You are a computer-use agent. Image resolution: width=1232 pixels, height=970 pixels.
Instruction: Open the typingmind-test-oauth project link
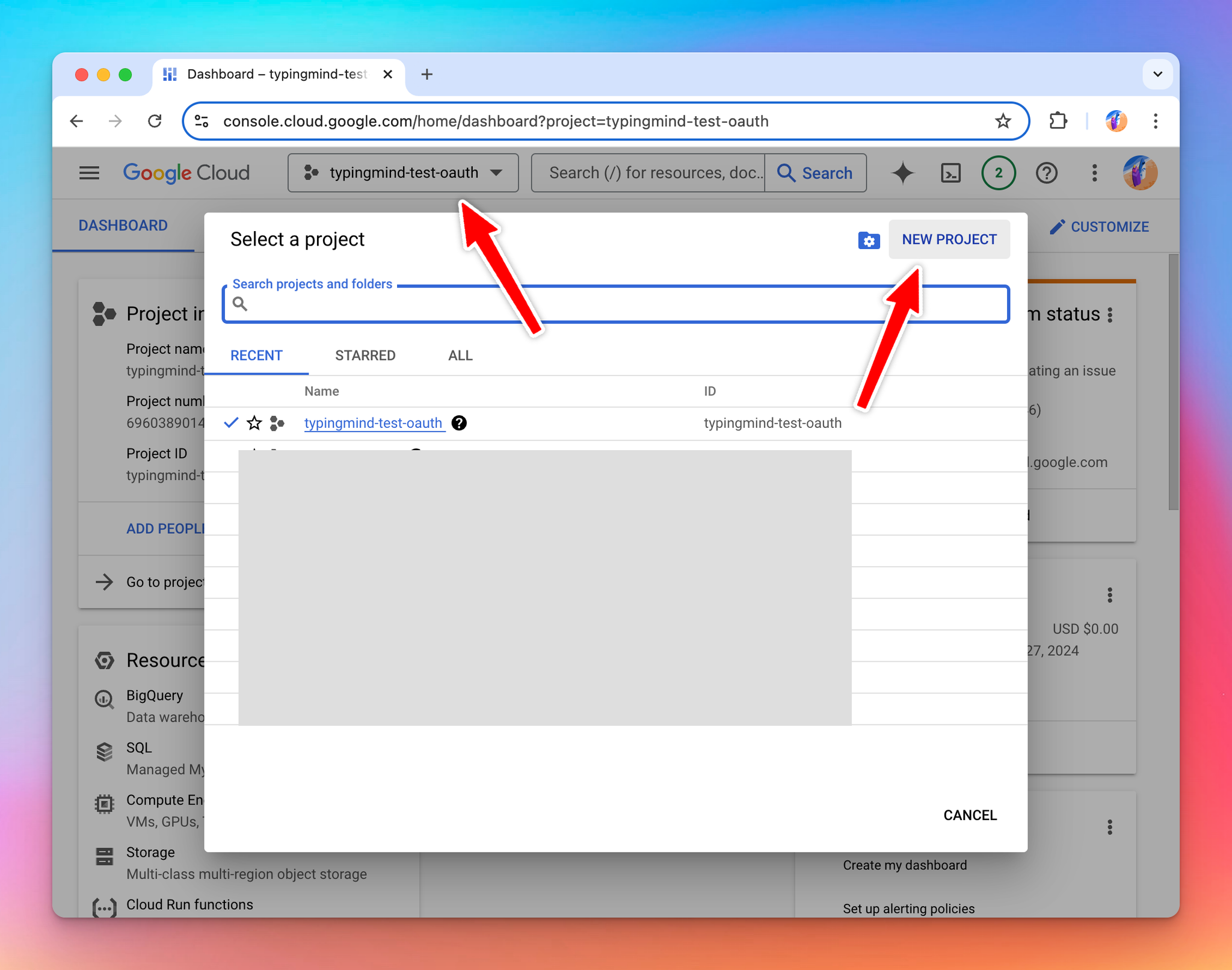(x=374, y=423)
